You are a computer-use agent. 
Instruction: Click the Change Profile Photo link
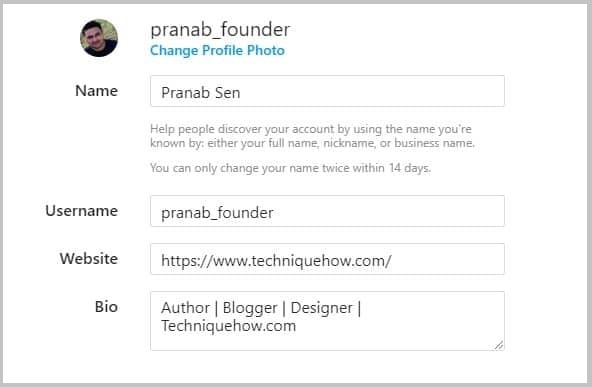click(x=217, y=50)
